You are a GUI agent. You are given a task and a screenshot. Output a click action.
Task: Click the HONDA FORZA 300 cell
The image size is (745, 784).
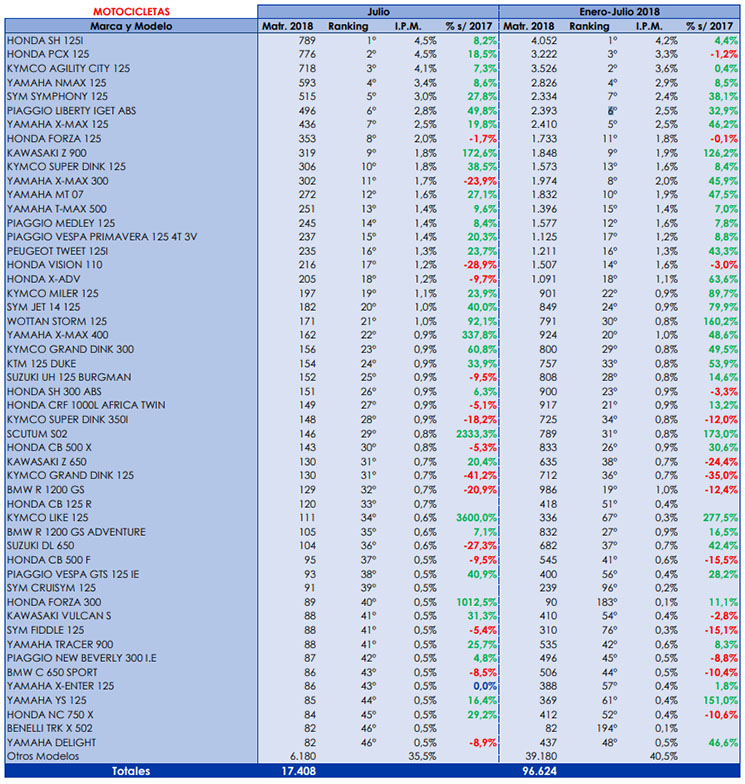click(x=54, y=602)
